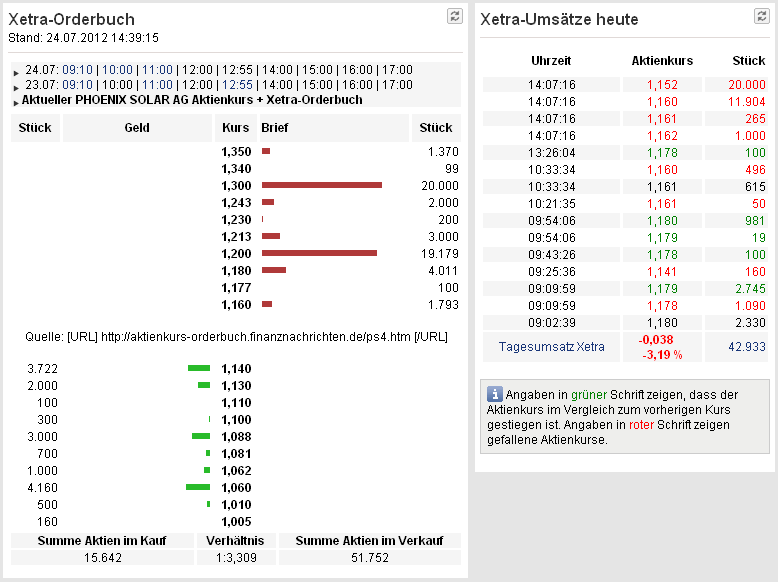Select bid price 1,005
This screenshot has height=582, width=778.
236,521
